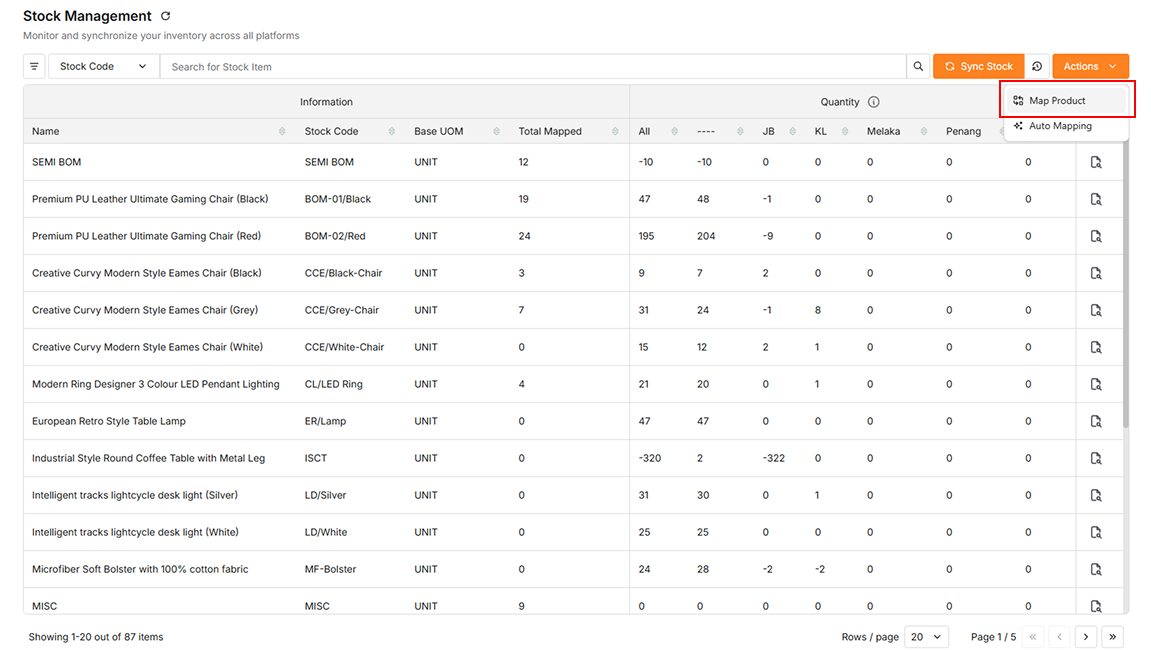Click the Sync Stock button
Image resolution: width=1151 pixels, height=650 pixels.
(978, 66)
